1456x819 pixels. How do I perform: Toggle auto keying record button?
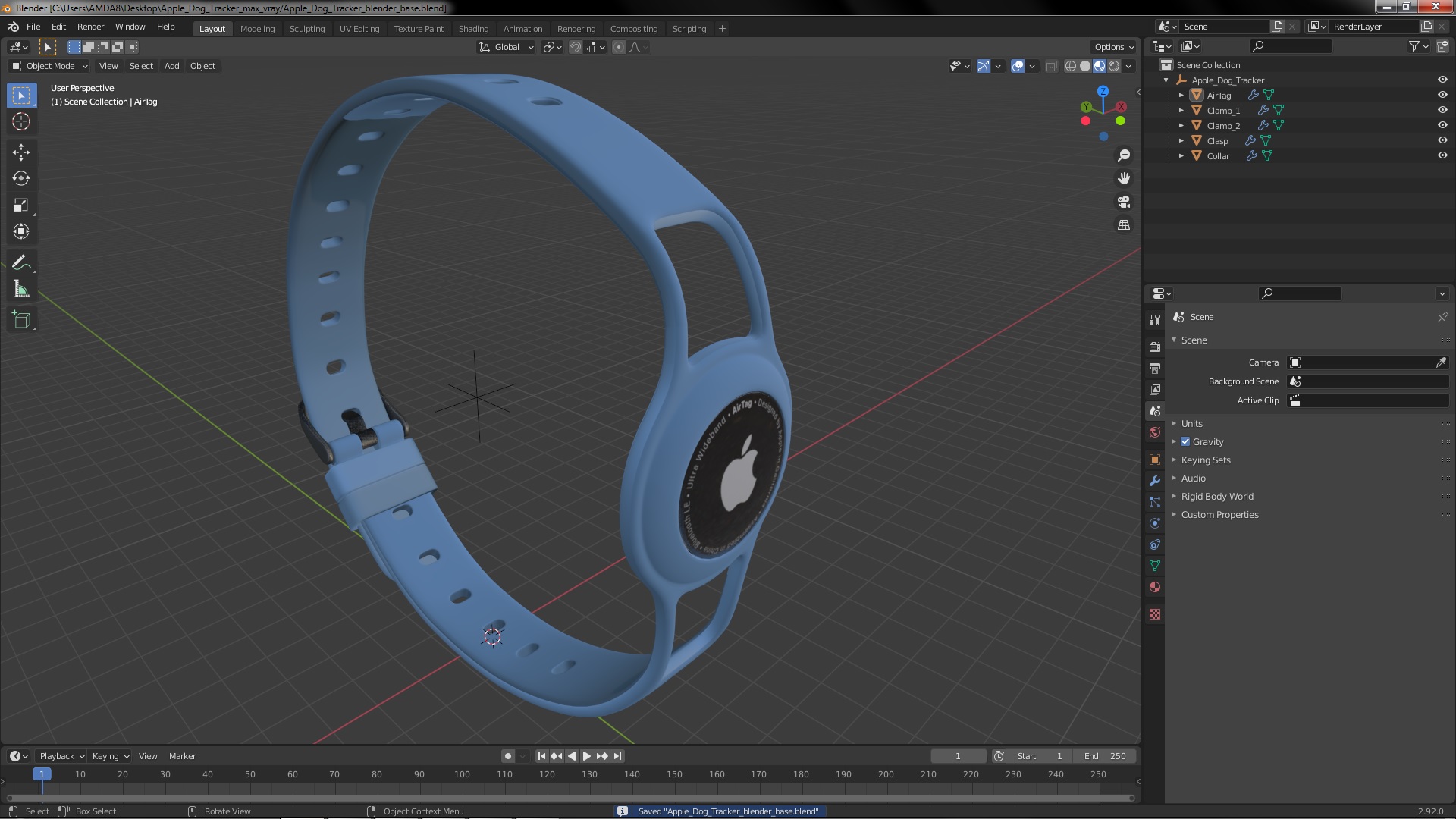[508, 756]
